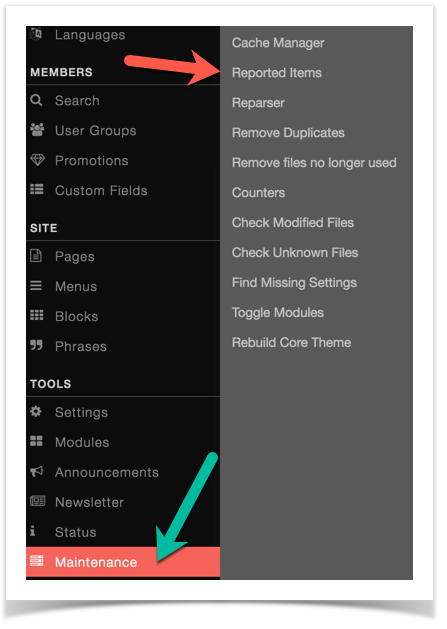Screen dimensions: 447x629
Task: Click the diamond icon next to Promotions
Action: pos(37,160)
